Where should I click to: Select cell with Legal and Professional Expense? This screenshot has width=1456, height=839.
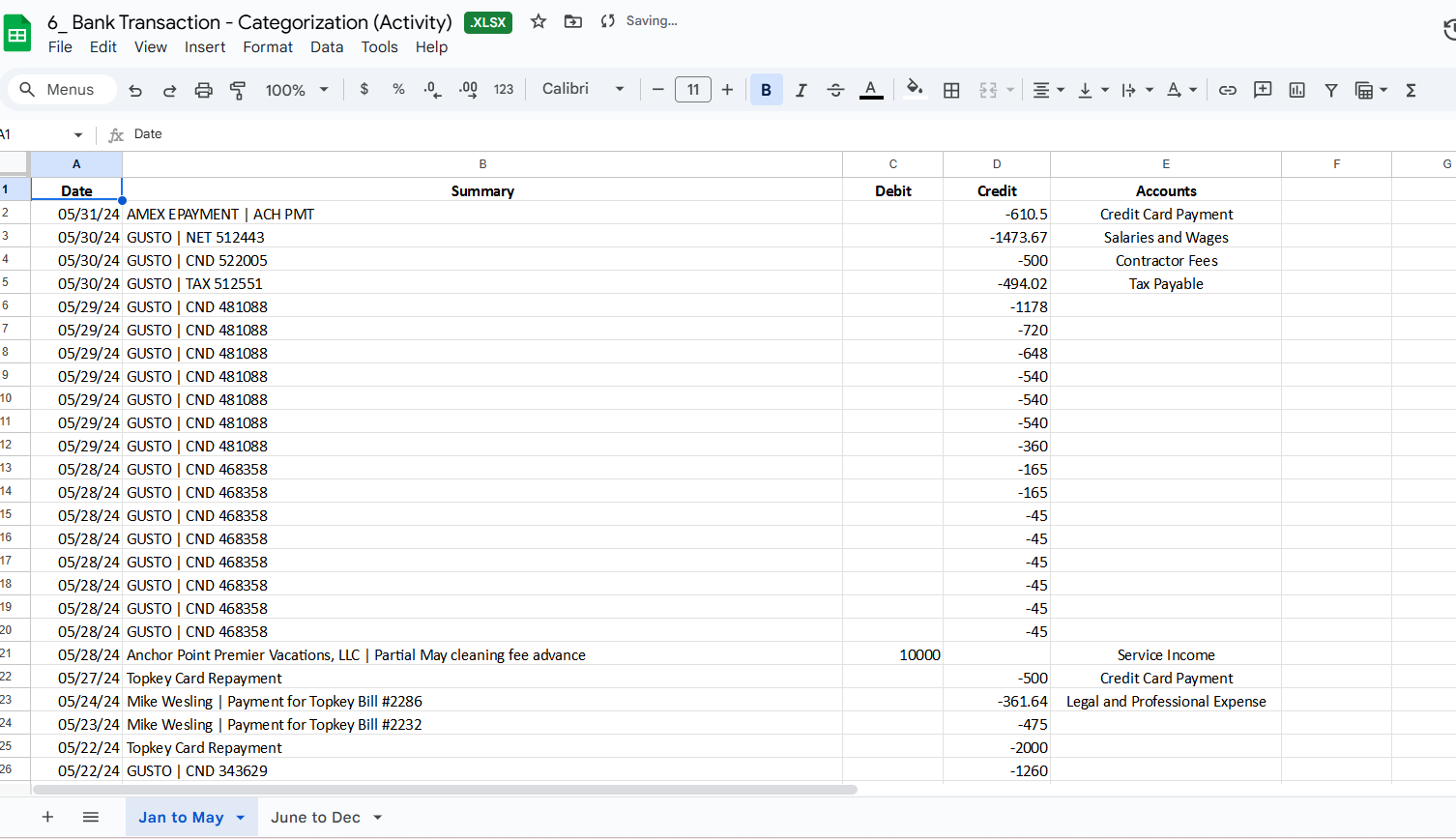click(x=1166, y=701)
